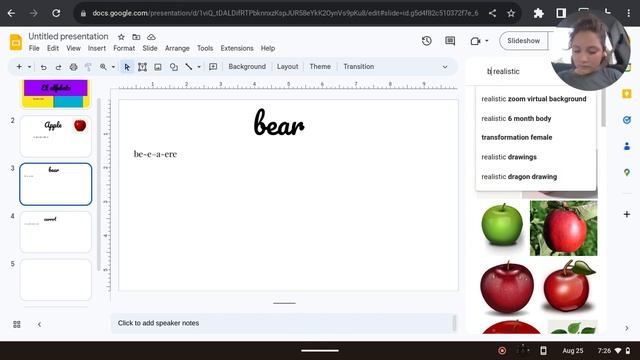Use the paint format tool
Image resolution: width=640 pixels, height=360 pixels.
point(88,67)
